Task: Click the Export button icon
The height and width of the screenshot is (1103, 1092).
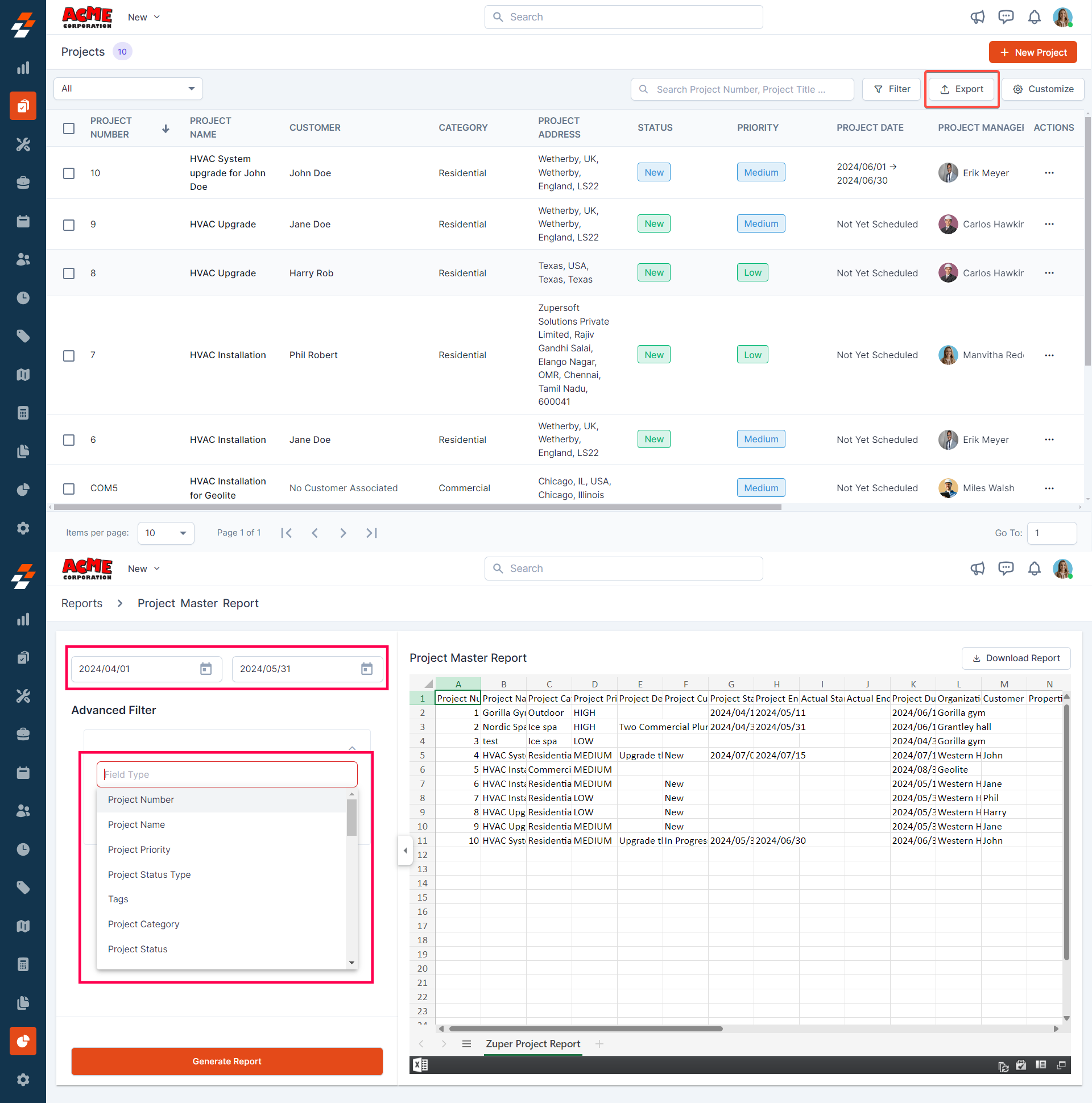Action: pyautogui.click(x=945, y=89)
